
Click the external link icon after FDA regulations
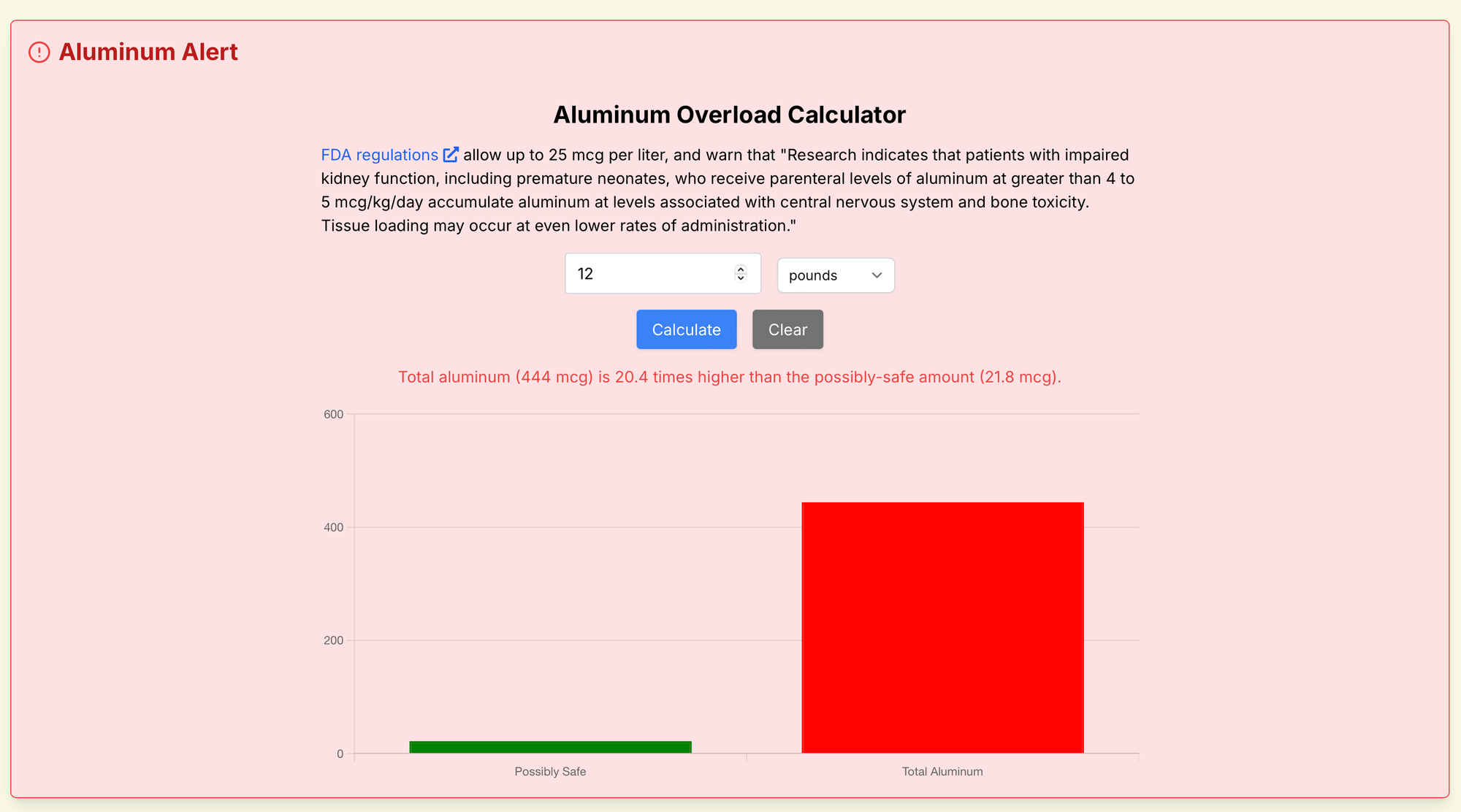(x=451, y=155)
